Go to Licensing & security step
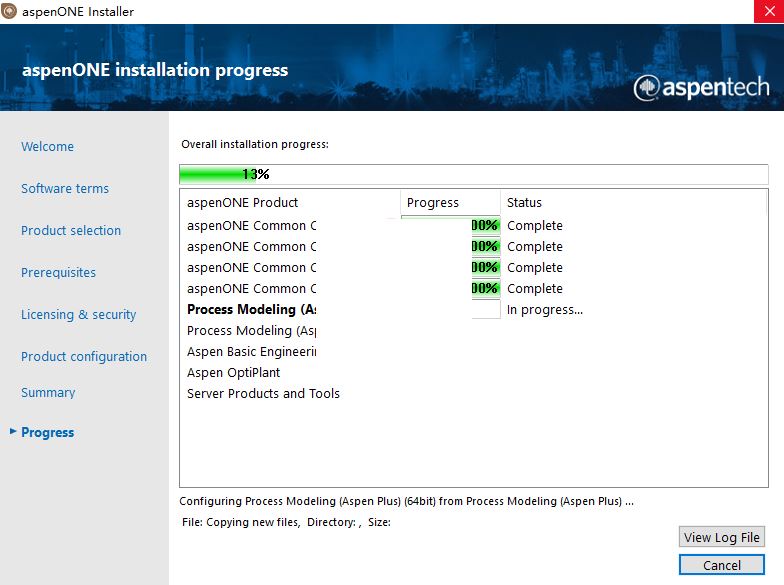Image resolution: width=784 pixels, height=585 pixels. 78,314
